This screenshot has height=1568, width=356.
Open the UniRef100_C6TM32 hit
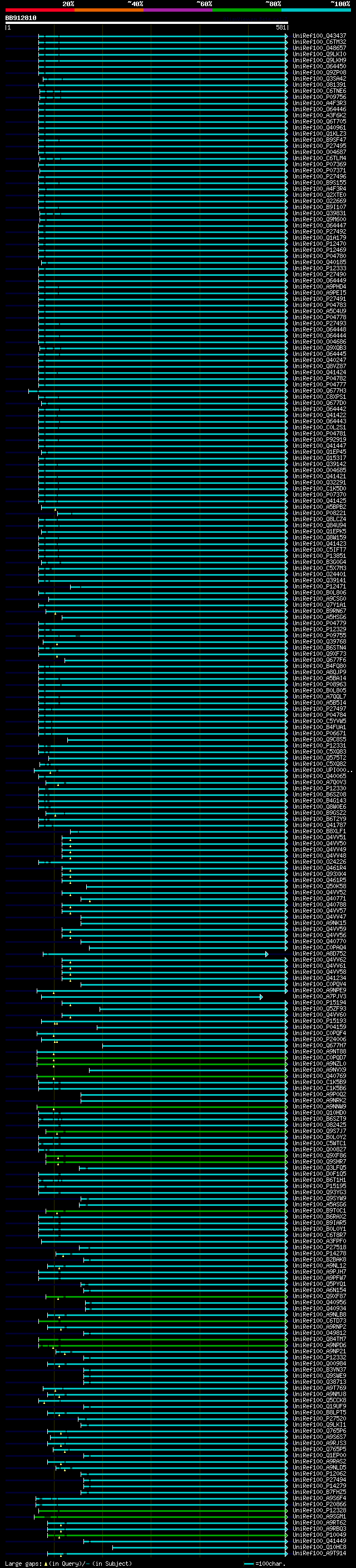coord(319,42)
